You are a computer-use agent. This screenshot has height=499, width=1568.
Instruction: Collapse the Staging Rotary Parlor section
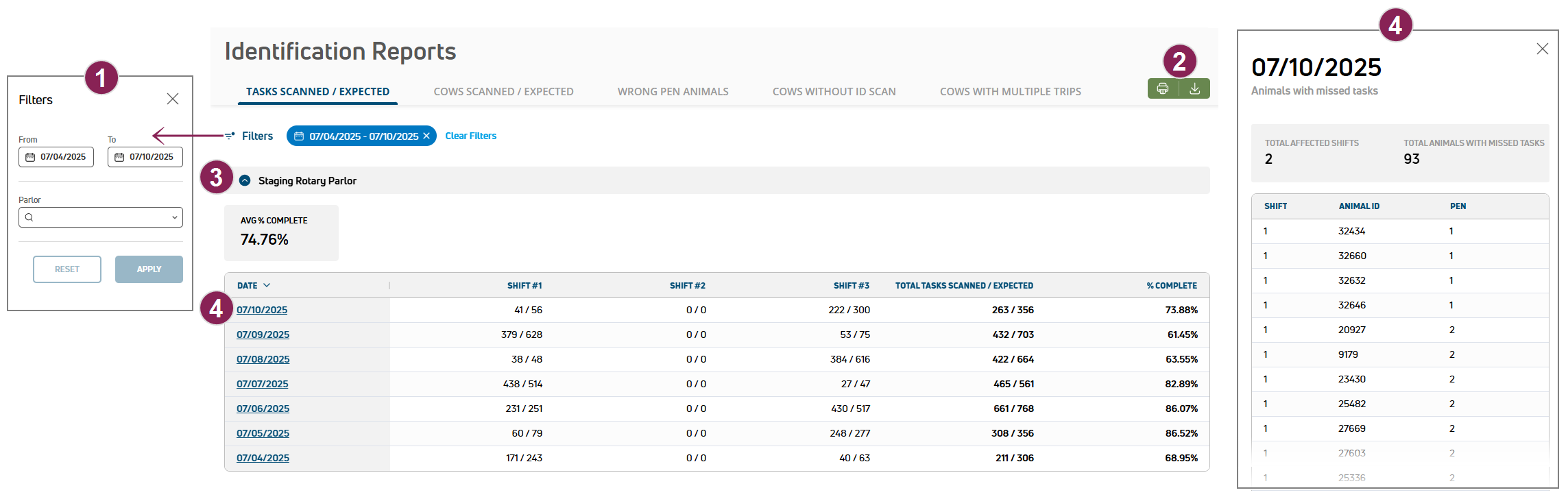tap(245, 180)
